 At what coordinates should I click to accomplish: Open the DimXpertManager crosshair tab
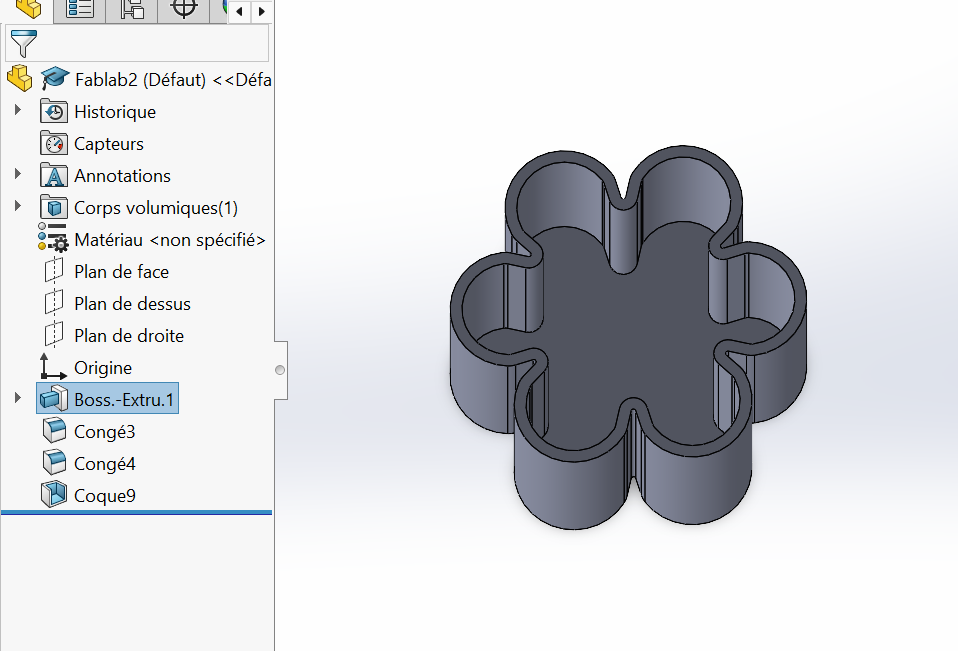click(183, 10)
